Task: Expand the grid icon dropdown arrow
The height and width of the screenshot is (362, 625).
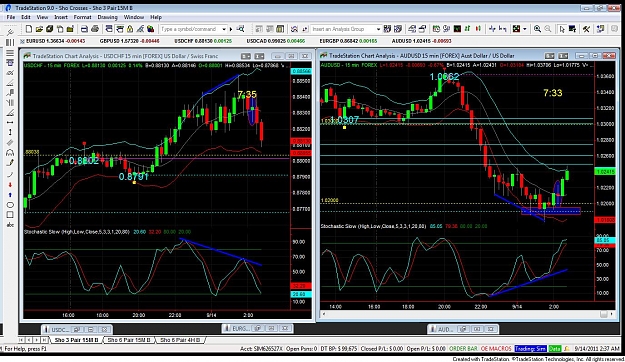Action: tap(525, 29)
